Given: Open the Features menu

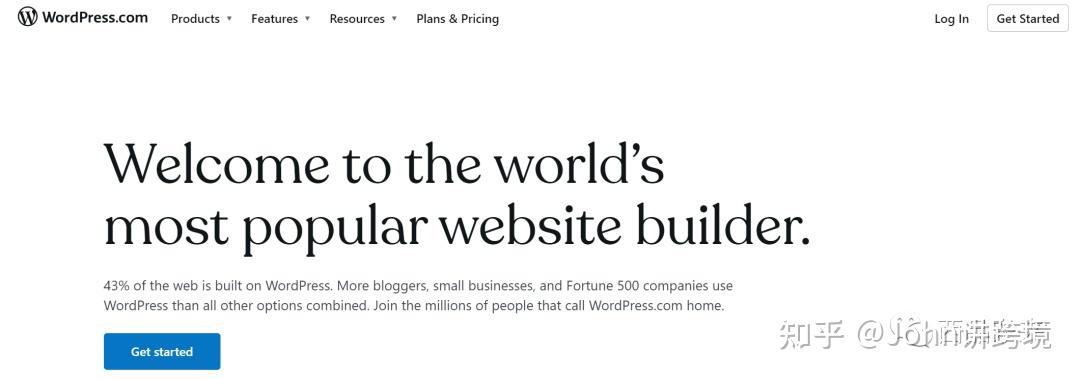Looking at the screenshot, I should (x=274, y=19).
